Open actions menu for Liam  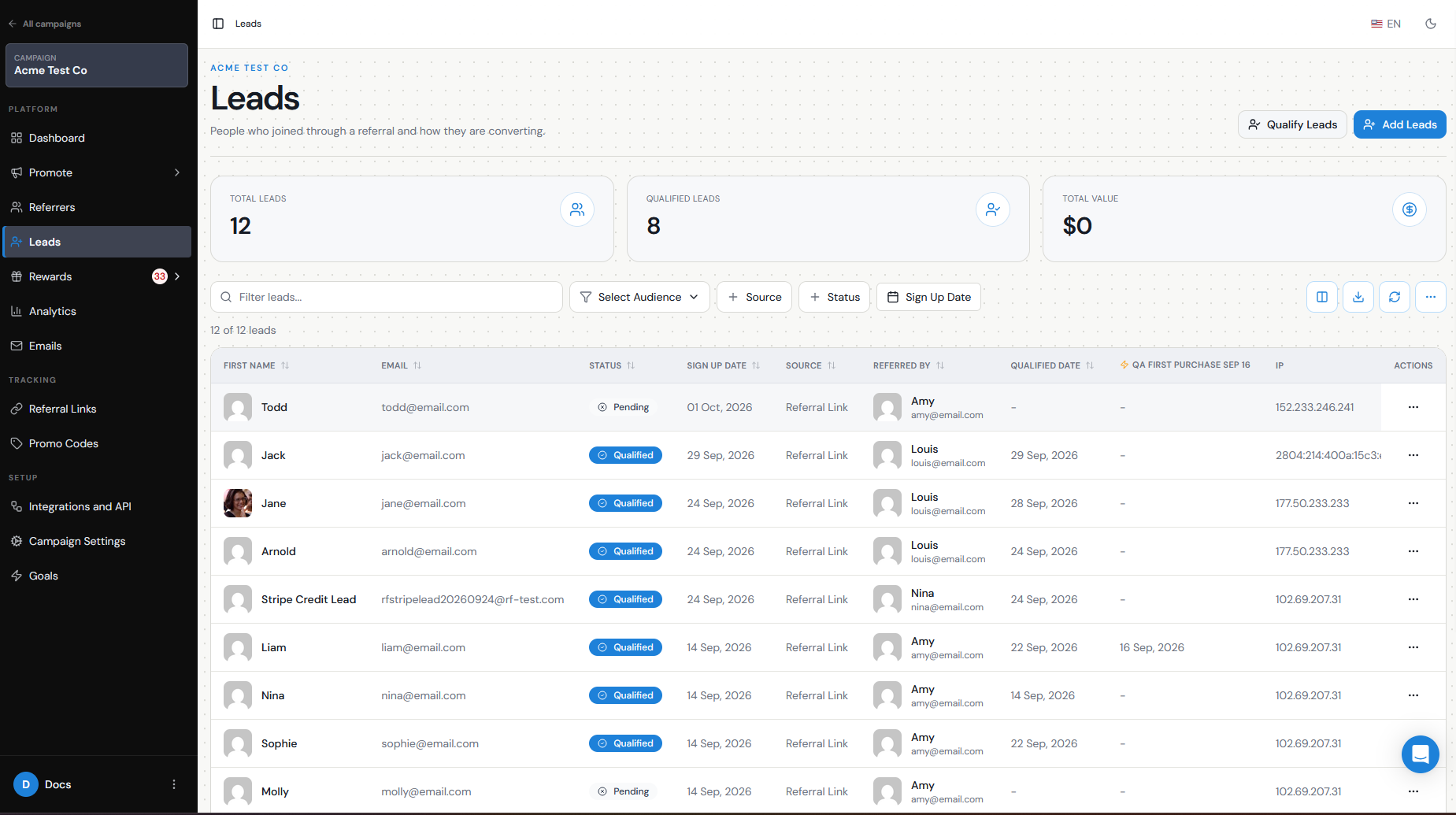tap(1413, 647)
